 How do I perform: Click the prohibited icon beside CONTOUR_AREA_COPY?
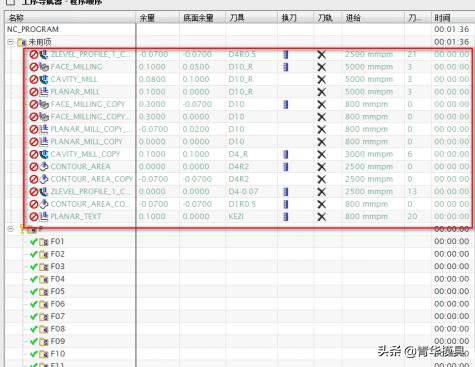click(34, 179)
